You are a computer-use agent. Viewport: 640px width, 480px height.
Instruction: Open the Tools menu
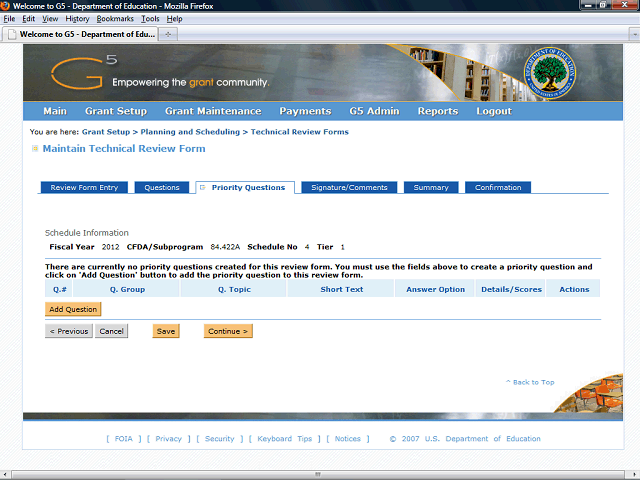[150, 19]
